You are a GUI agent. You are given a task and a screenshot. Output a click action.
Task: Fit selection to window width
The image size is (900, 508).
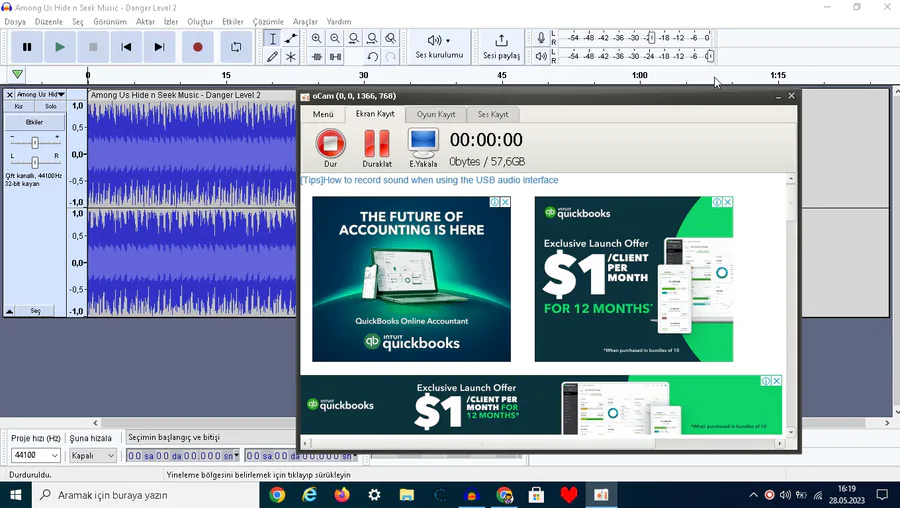pyautogui.click(x=354, y=38)
